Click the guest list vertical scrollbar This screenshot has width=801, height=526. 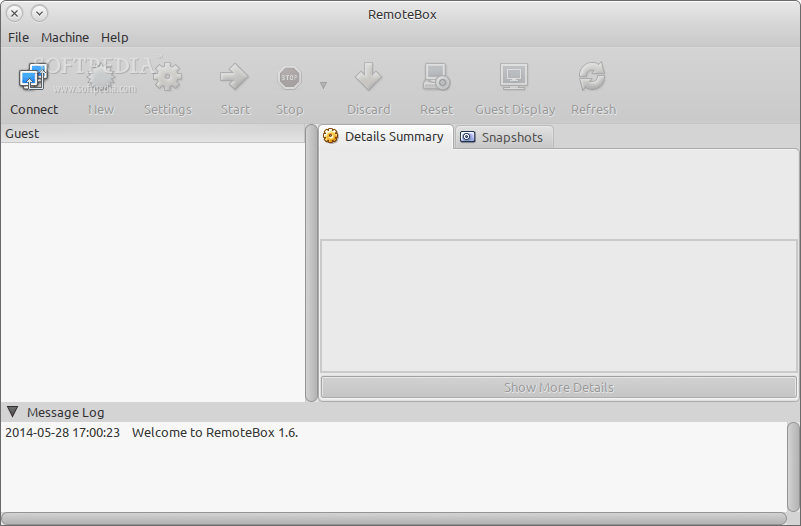(311, 262)
